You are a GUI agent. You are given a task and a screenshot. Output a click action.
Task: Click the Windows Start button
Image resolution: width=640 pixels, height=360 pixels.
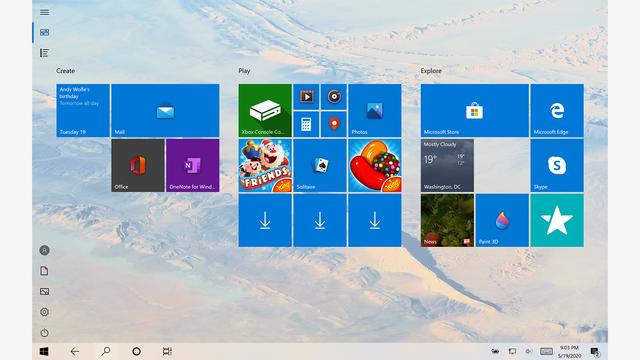(44, 351)
